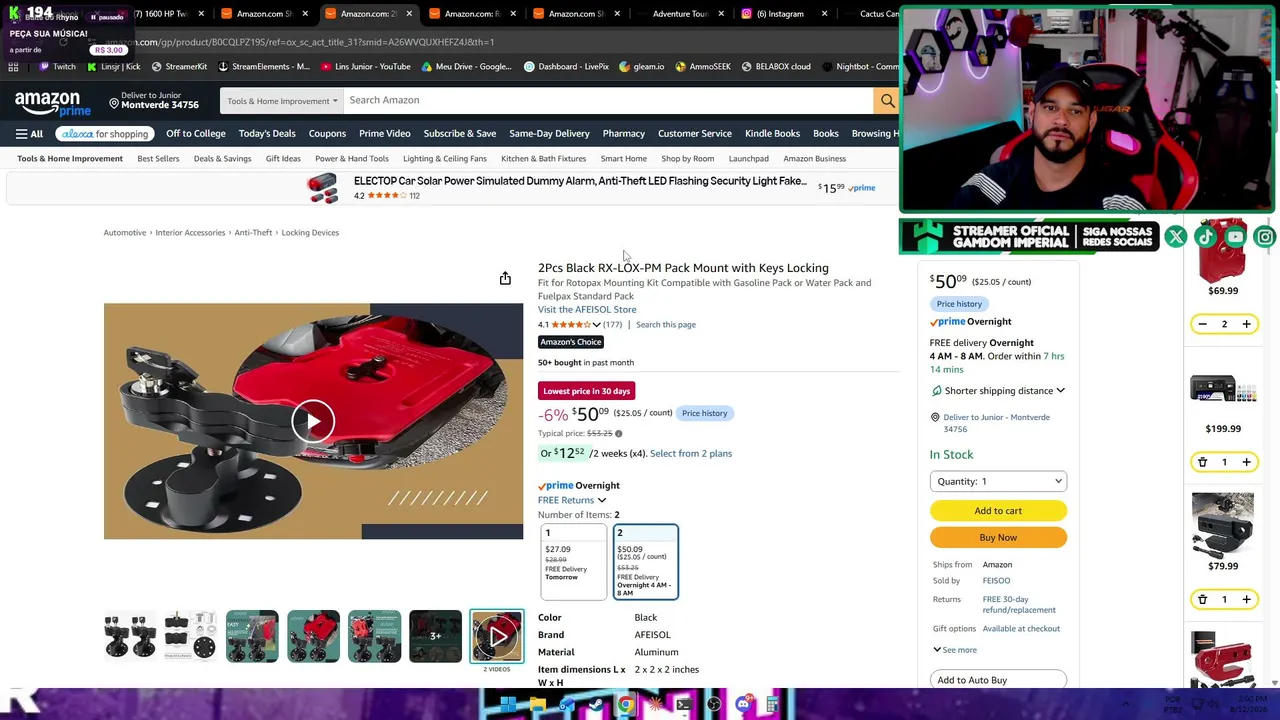The image size is (1280, 720).
Task: Click the info icon next to Typical price
Action: tap(618, 434)
